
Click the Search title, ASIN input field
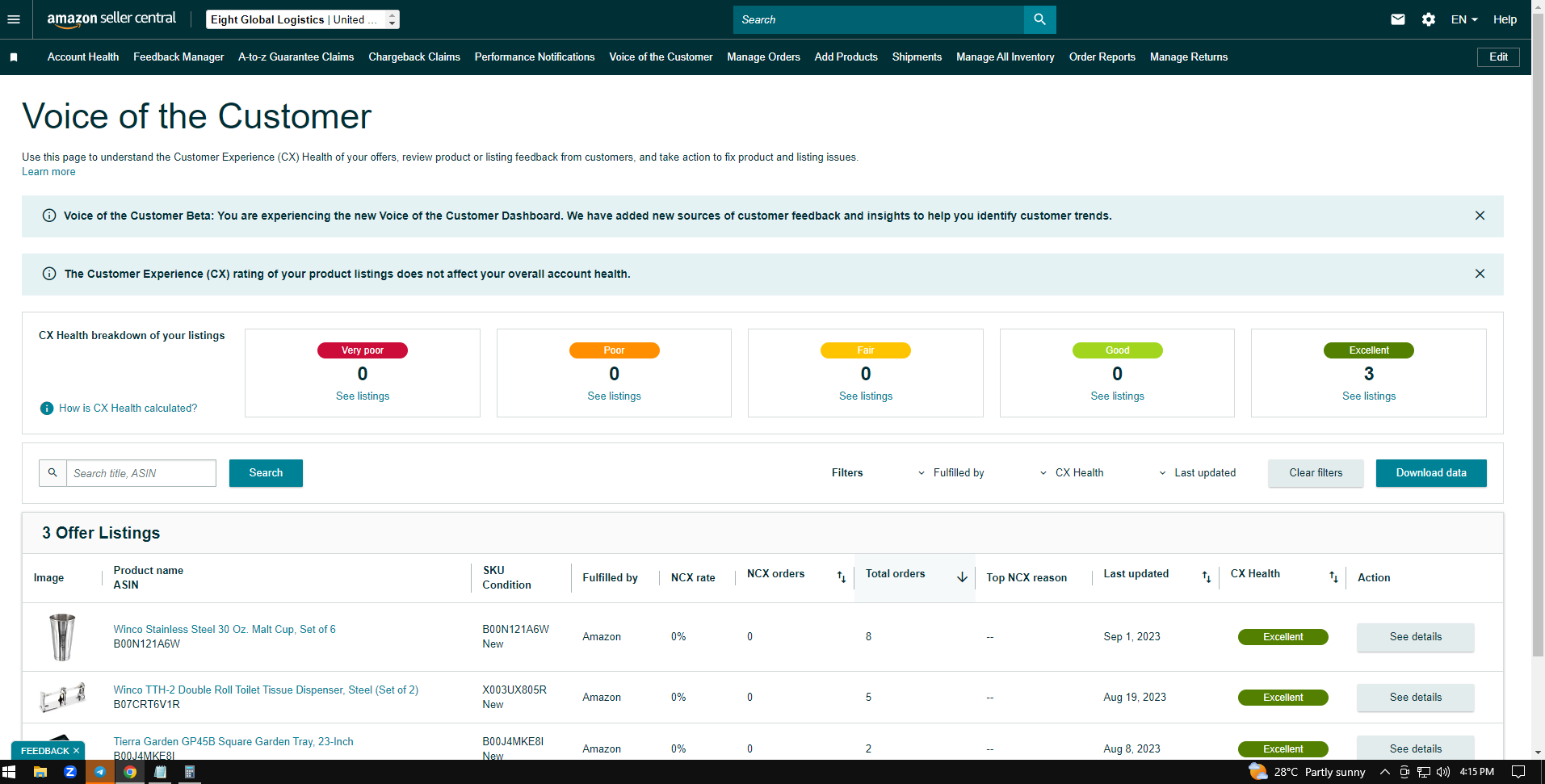tap(141, 473)
